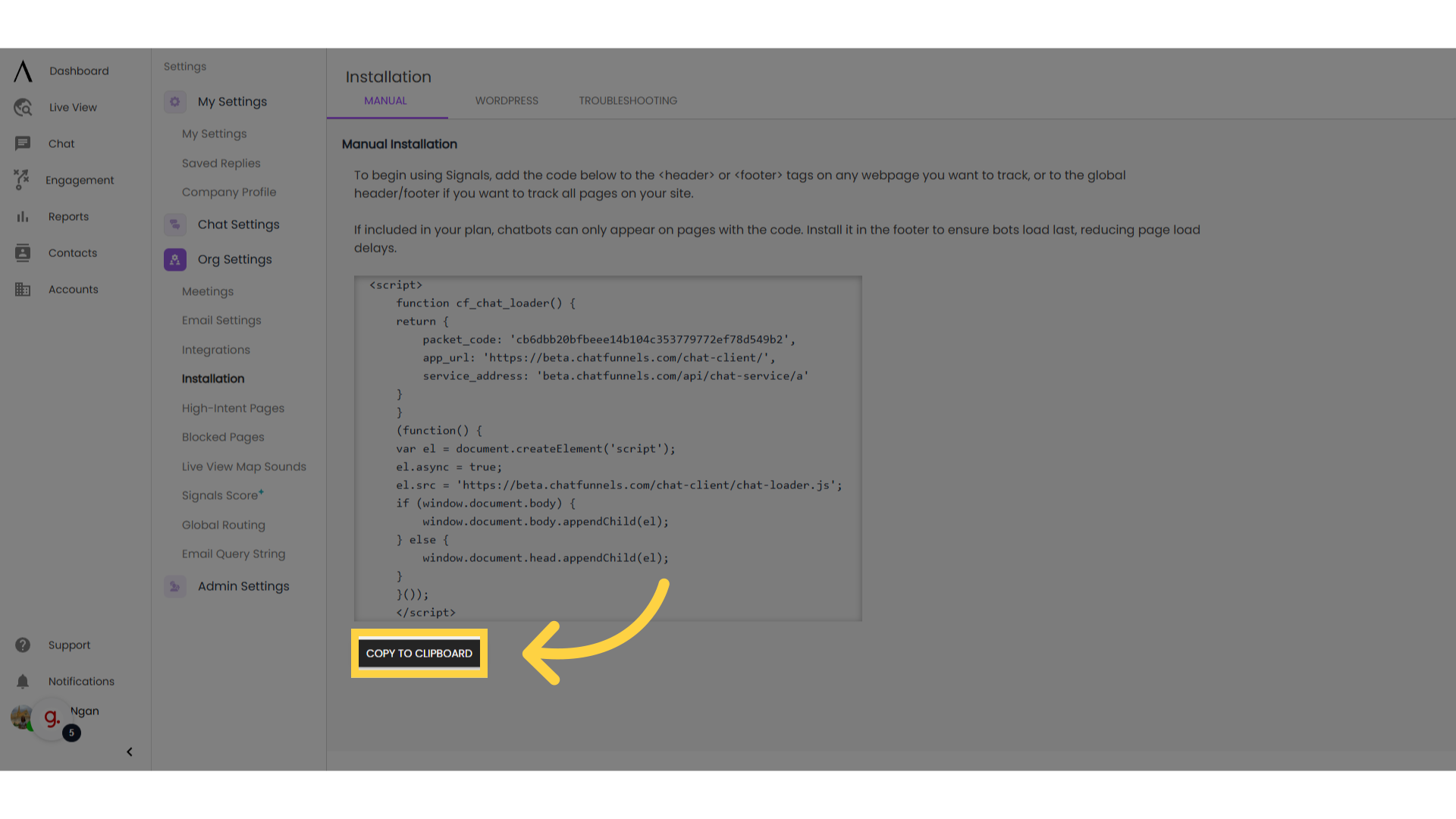The width and height of the screenshot is (1456, 819).
Task: Collapse the left sidebar
Action: 129,751
